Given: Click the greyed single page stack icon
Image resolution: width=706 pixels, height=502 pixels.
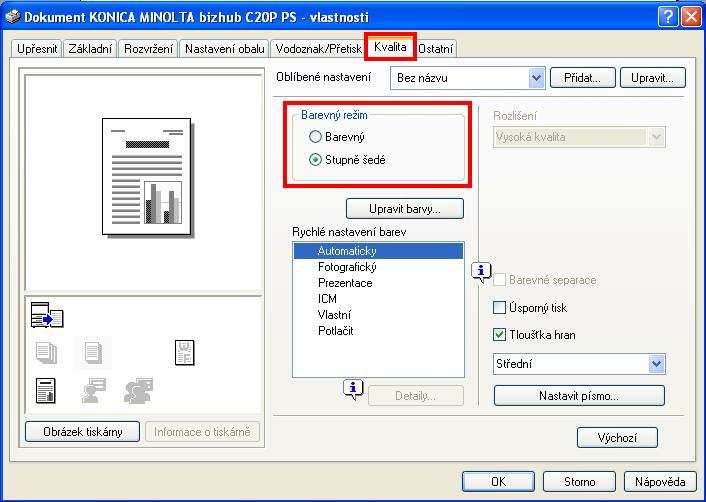Looking at the screenshot, I should click(x=93, y=353).
